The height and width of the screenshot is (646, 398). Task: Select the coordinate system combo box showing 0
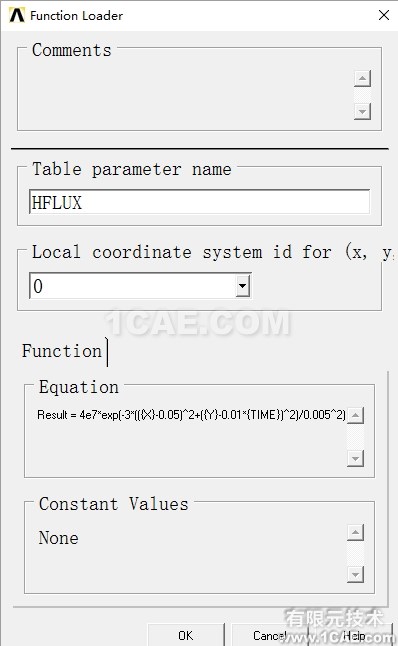pos(140,286)
